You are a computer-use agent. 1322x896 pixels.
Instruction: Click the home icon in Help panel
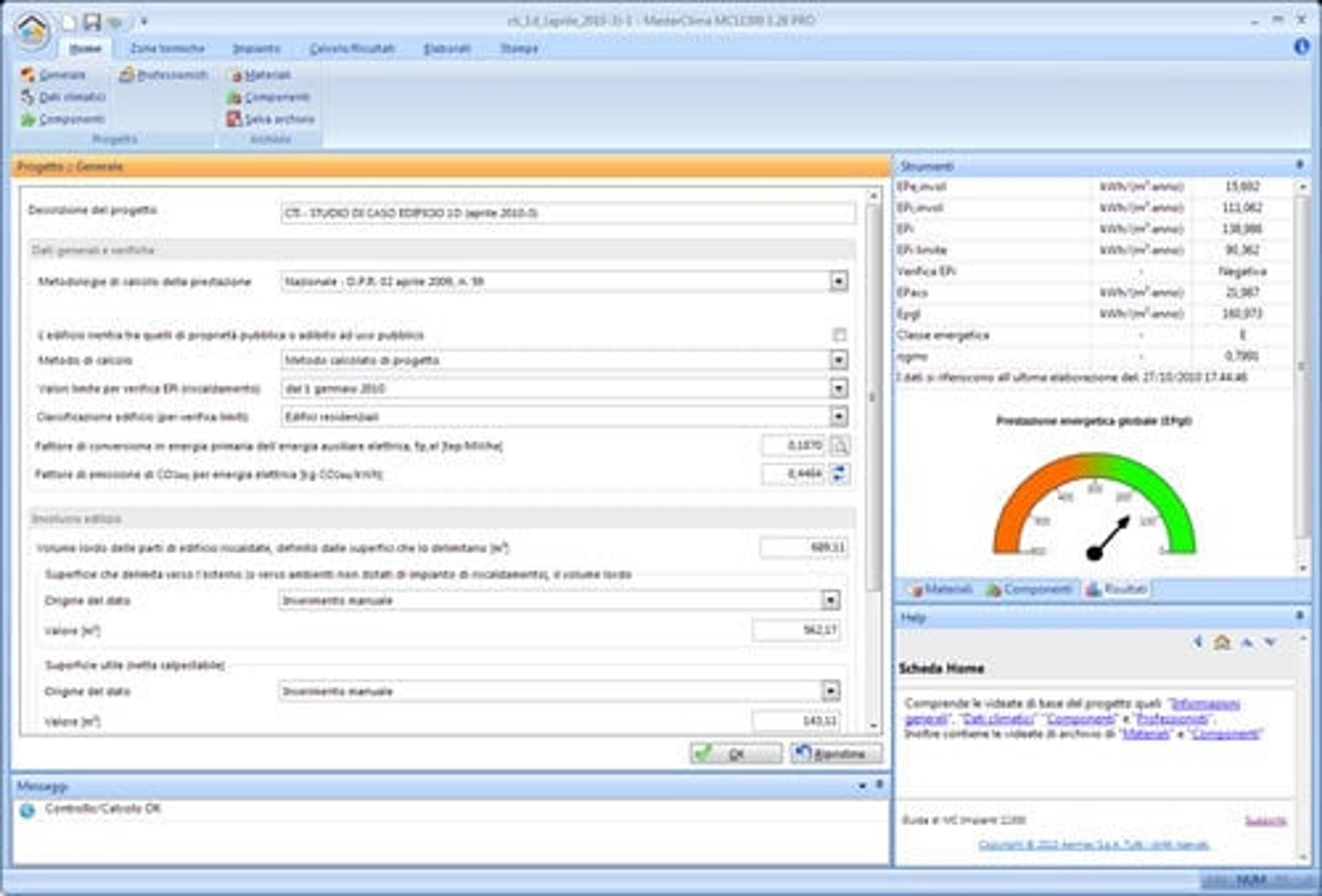pyautogui.click(x=1222, y=642)
